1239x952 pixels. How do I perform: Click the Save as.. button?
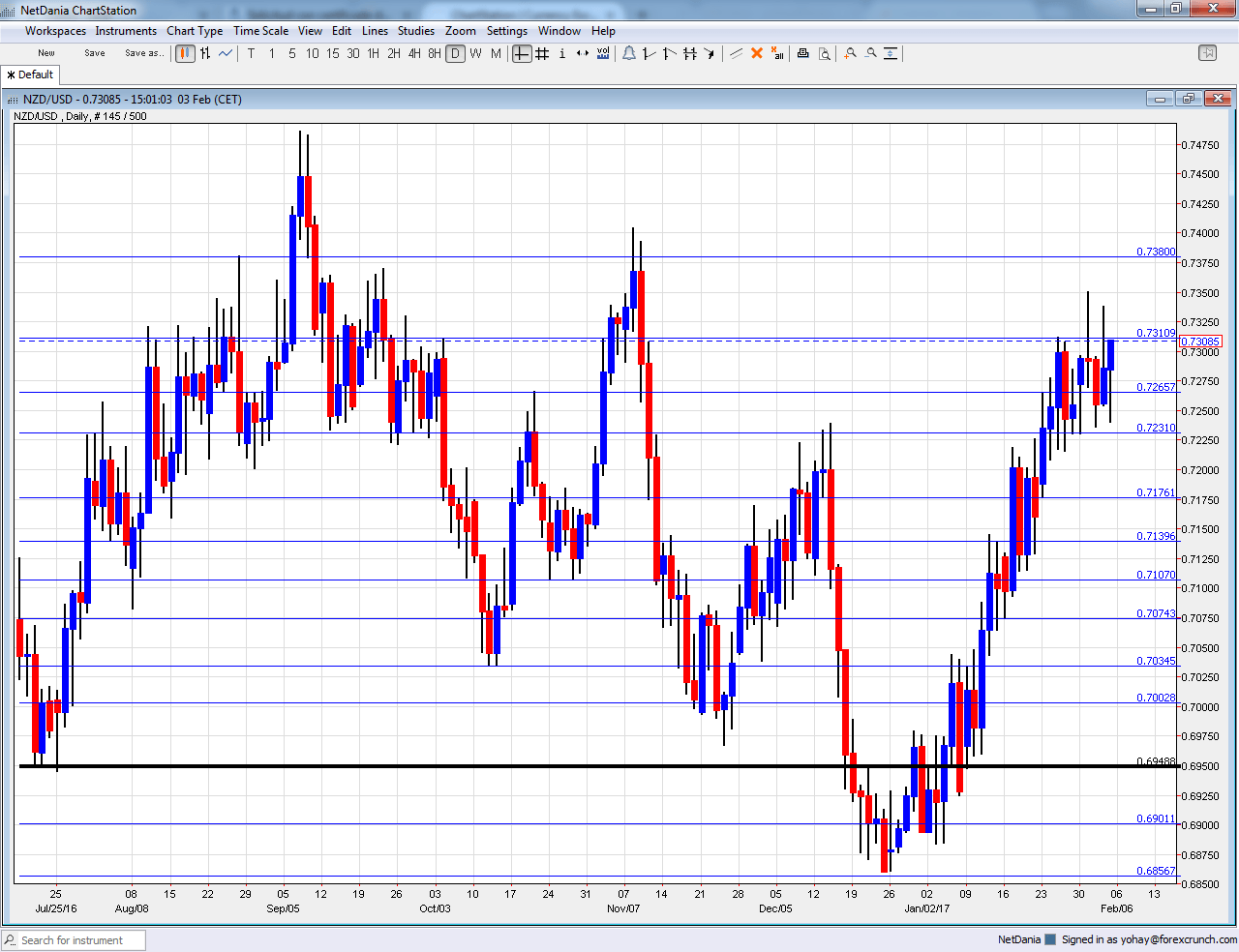144,53
